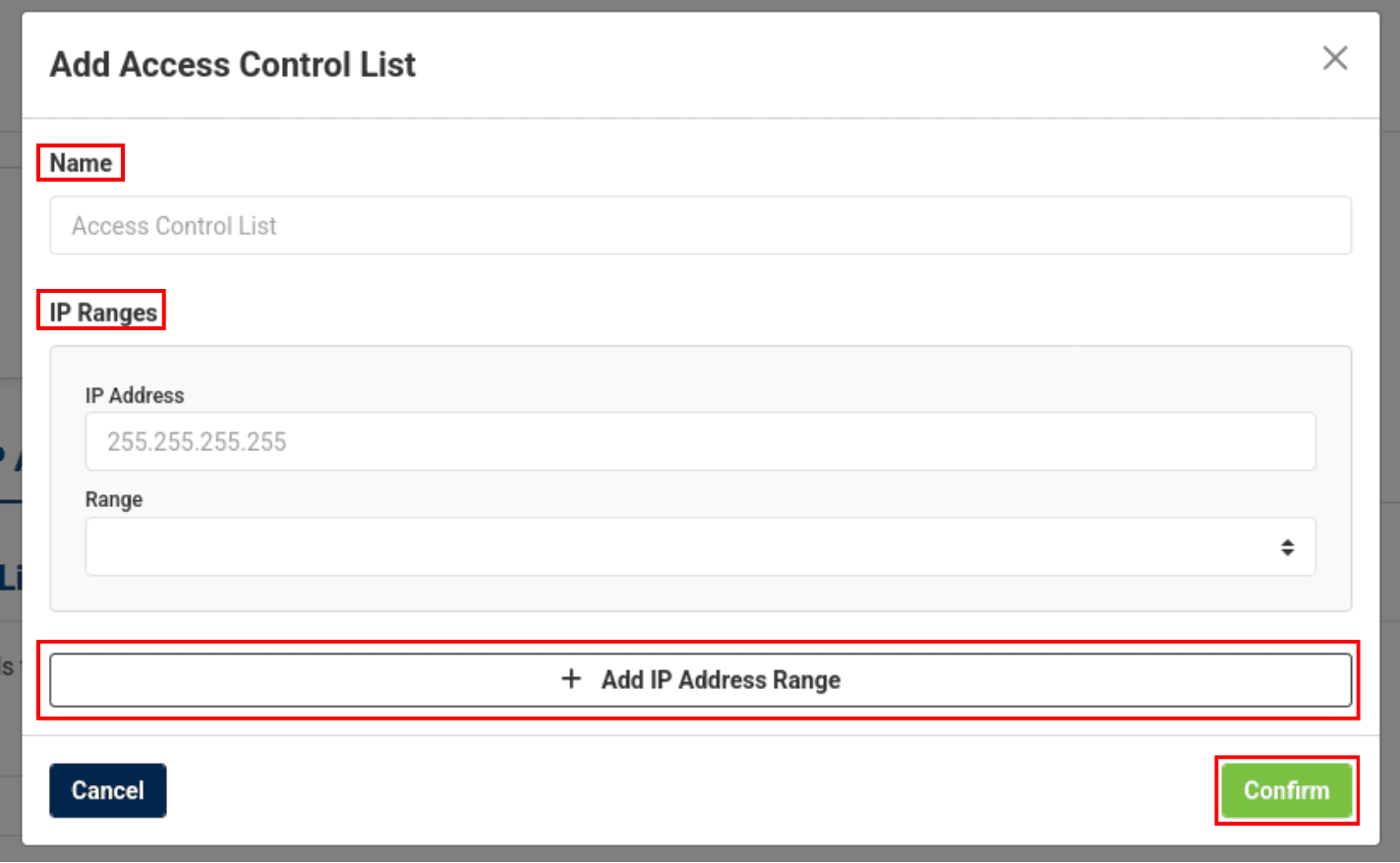Screen dimensions: 1400x863
Task: Click the Range selector up-down arrows icon
Action: tap(1287, 547)
